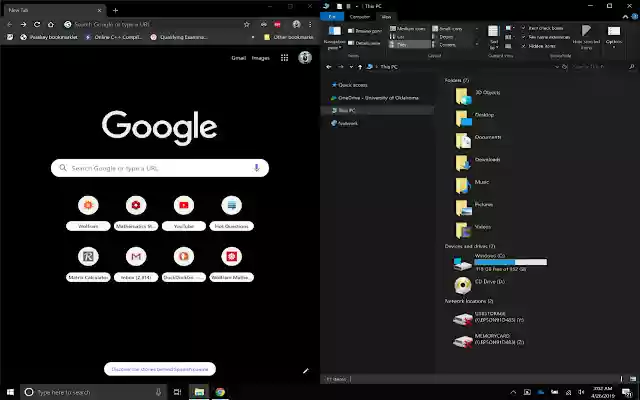Viewport: 640px width, 400px height.
Task: Click the Windows (C:) drive usage bar
Action: point(510,262)
